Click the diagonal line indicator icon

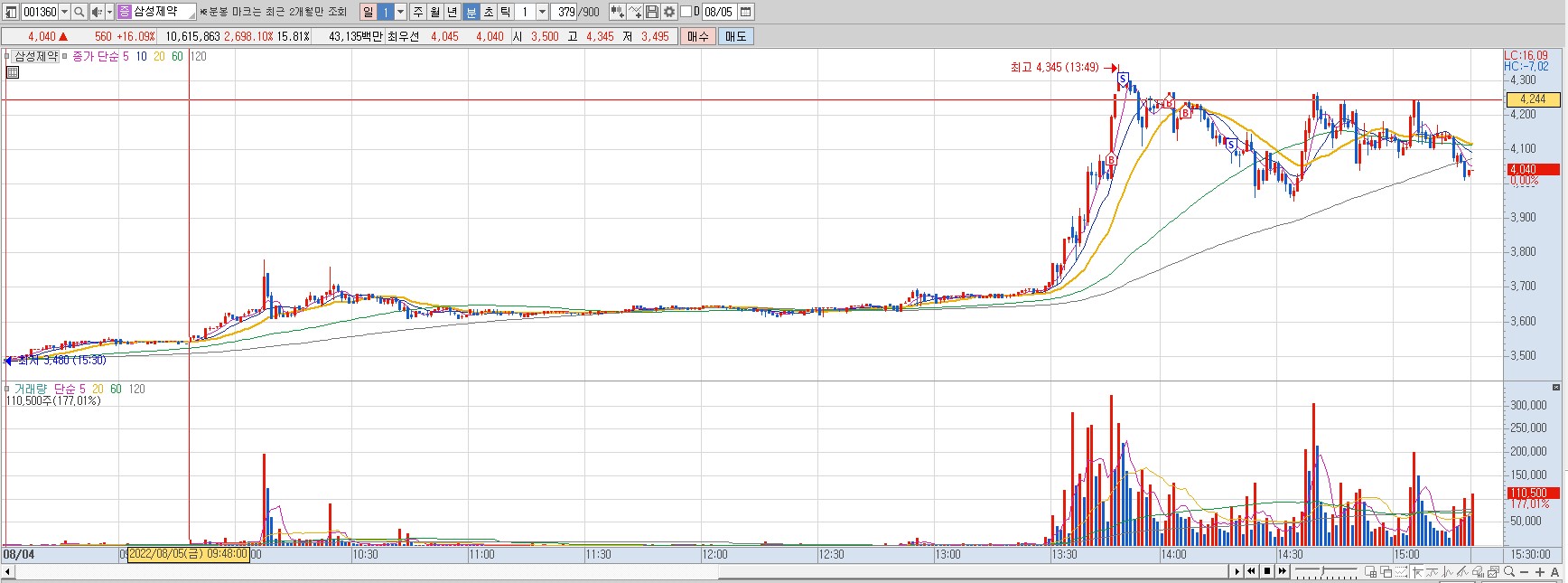(x=1462, y=571)
